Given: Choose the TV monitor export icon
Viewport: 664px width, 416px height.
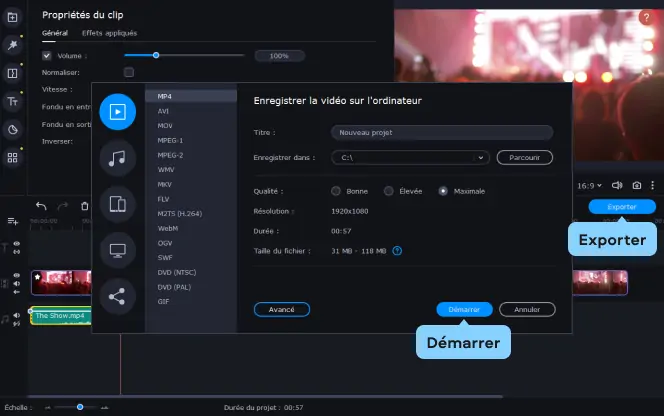Looking at the screenshot, I should (x=117, y=250).
